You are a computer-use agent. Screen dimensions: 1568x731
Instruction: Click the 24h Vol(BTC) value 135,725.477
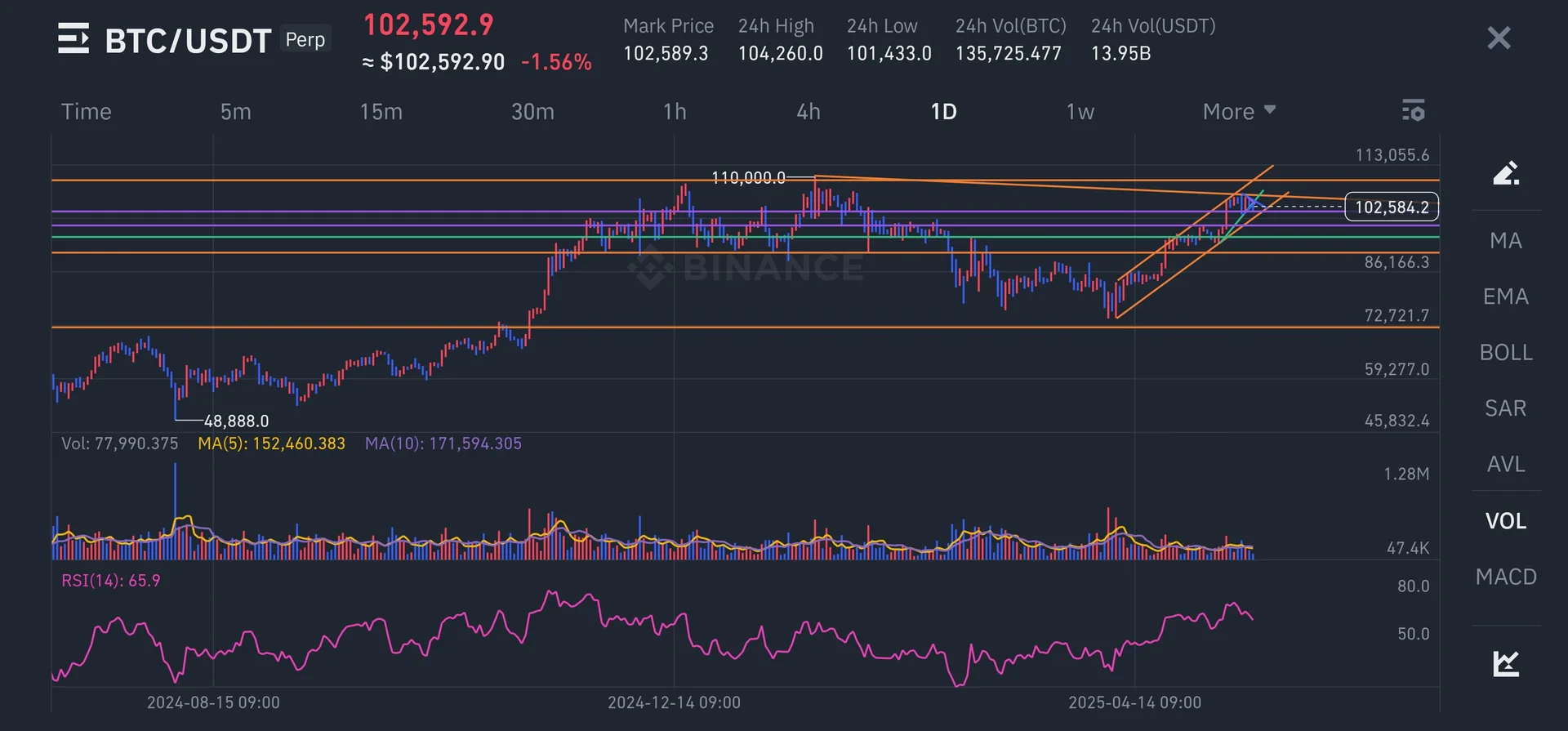click(1009, 54)
